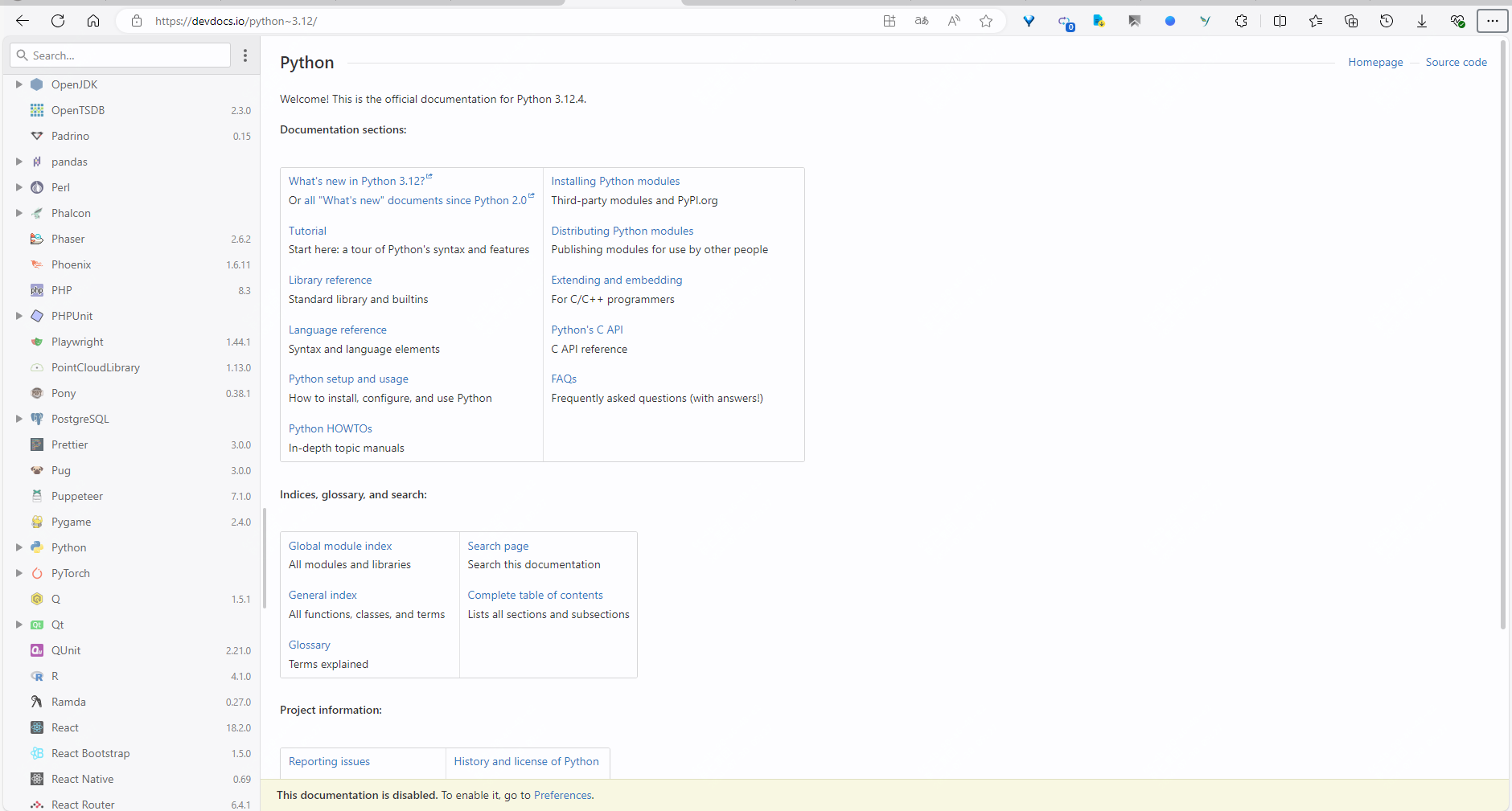Open collections icon in toolbar
This screenshot has width=1512, height=811.
tap(1351, 21)
